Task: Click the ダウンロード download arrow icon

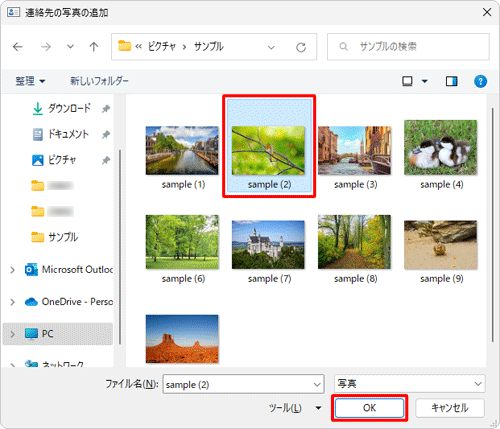Action: pyautogui.click(x=38, y=109)
